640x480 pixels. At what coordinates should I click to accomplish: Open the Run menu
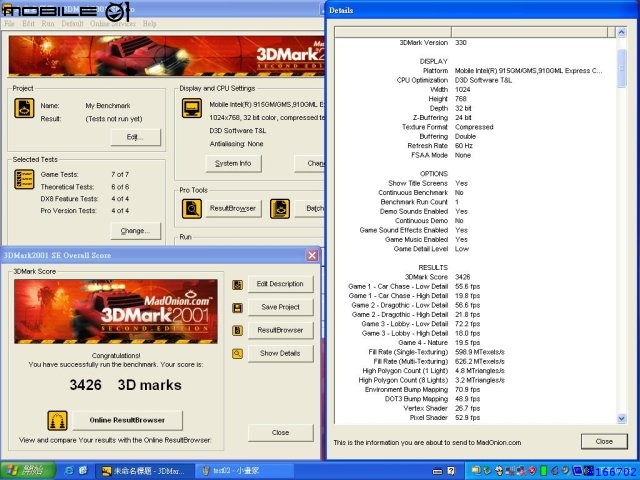(x=48, y=24)
